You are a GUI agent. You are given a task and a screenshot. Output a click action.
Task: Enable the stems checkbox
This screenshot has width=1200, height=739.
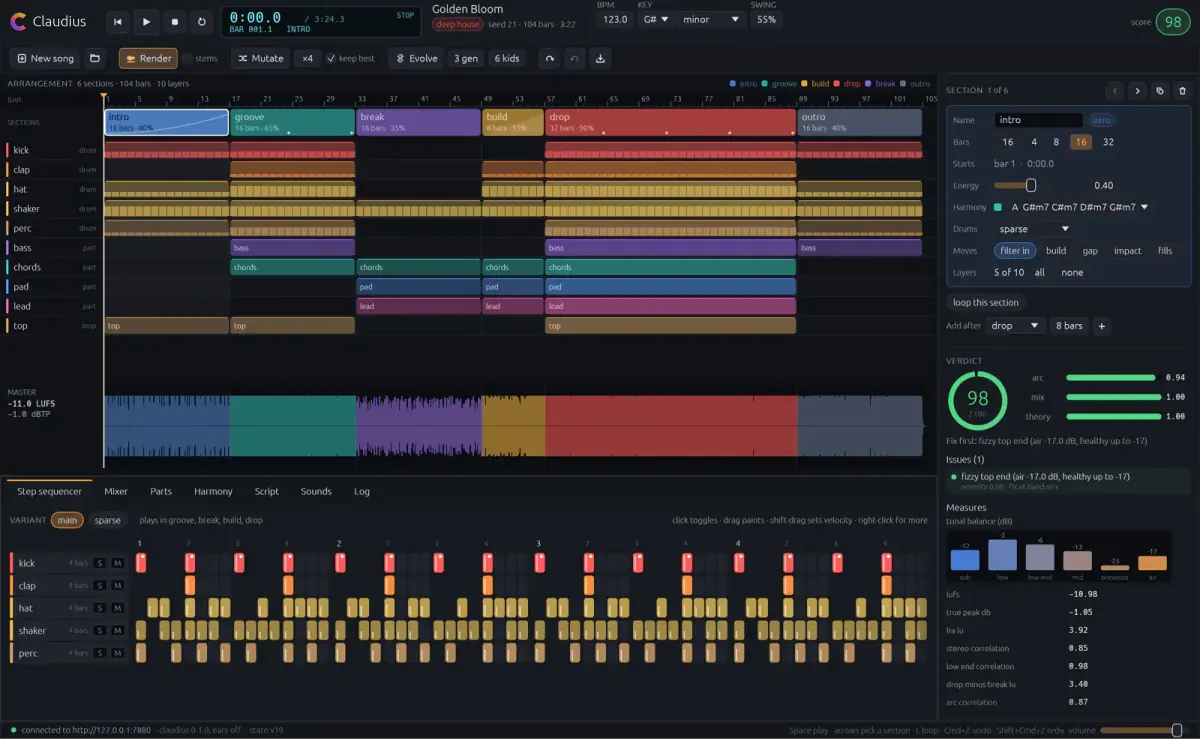pyautogui.click(x=187, y=58)
